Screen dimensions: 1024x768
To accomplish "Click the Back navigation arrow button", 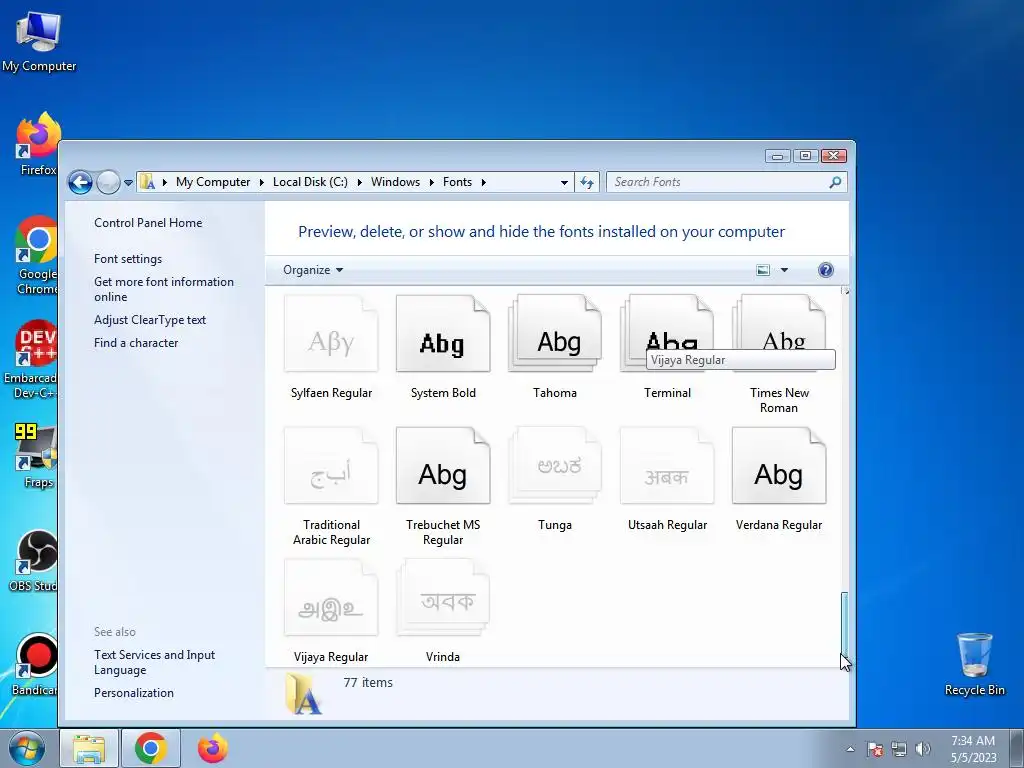I will tap(80, 182).
